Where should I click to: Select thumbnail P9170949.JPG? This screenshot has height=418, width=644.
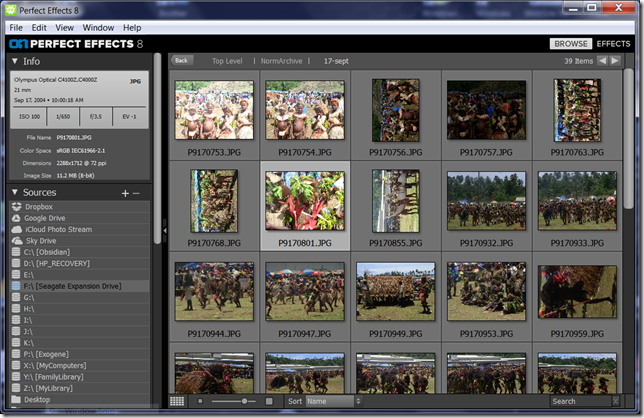pyautogui.click(x=396, y=292)
